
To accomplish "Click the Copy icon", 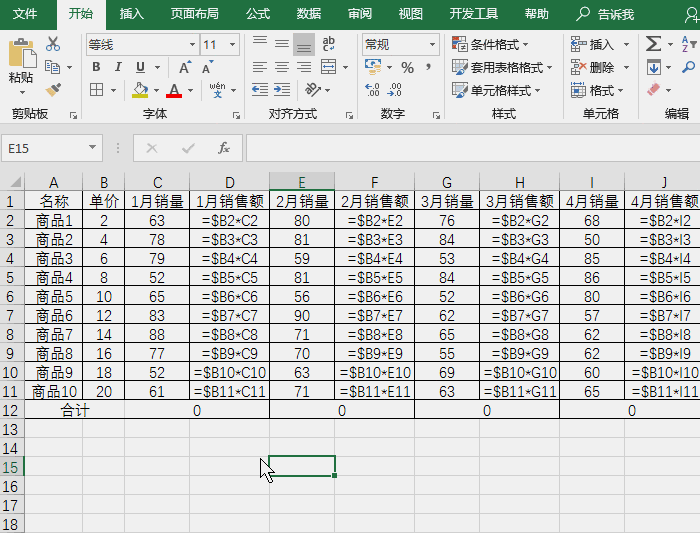I will [53, 67].
